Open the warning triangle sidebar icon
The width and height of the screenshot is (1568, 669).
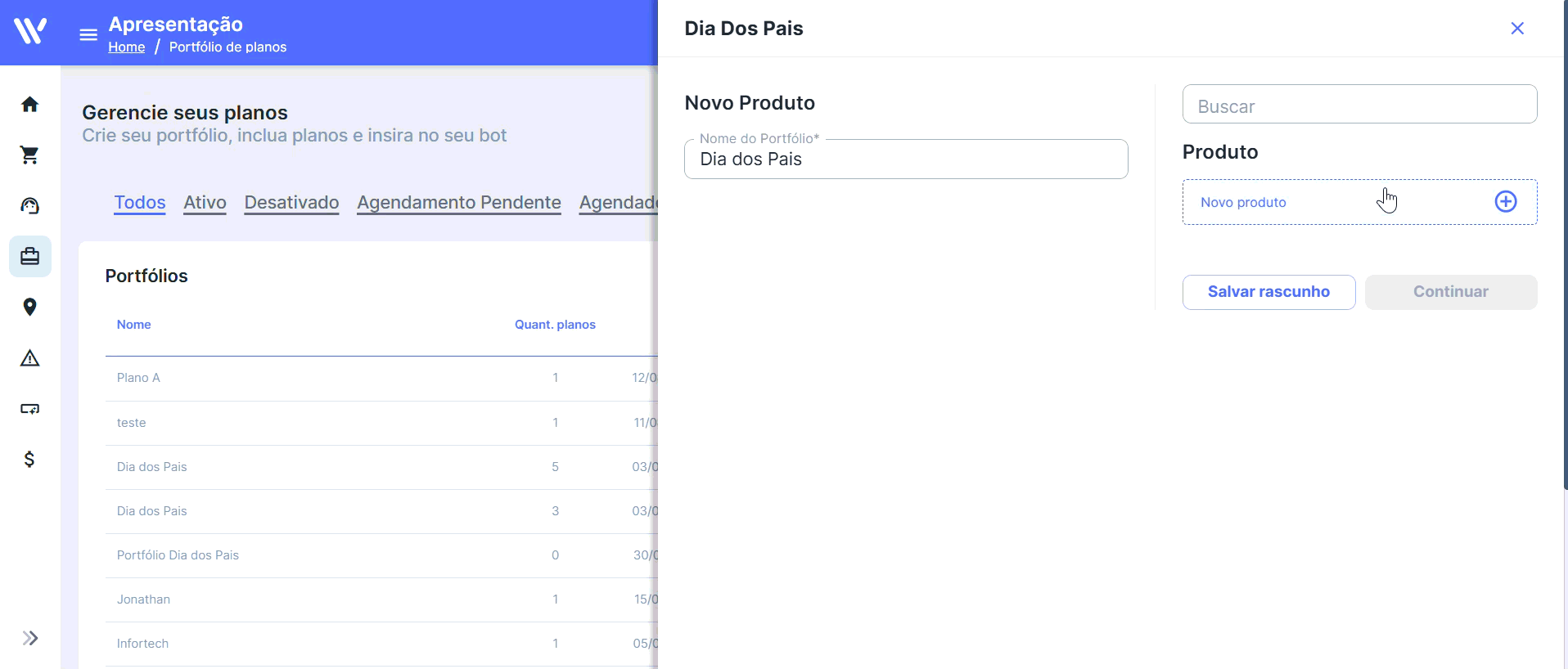(30, 358)
